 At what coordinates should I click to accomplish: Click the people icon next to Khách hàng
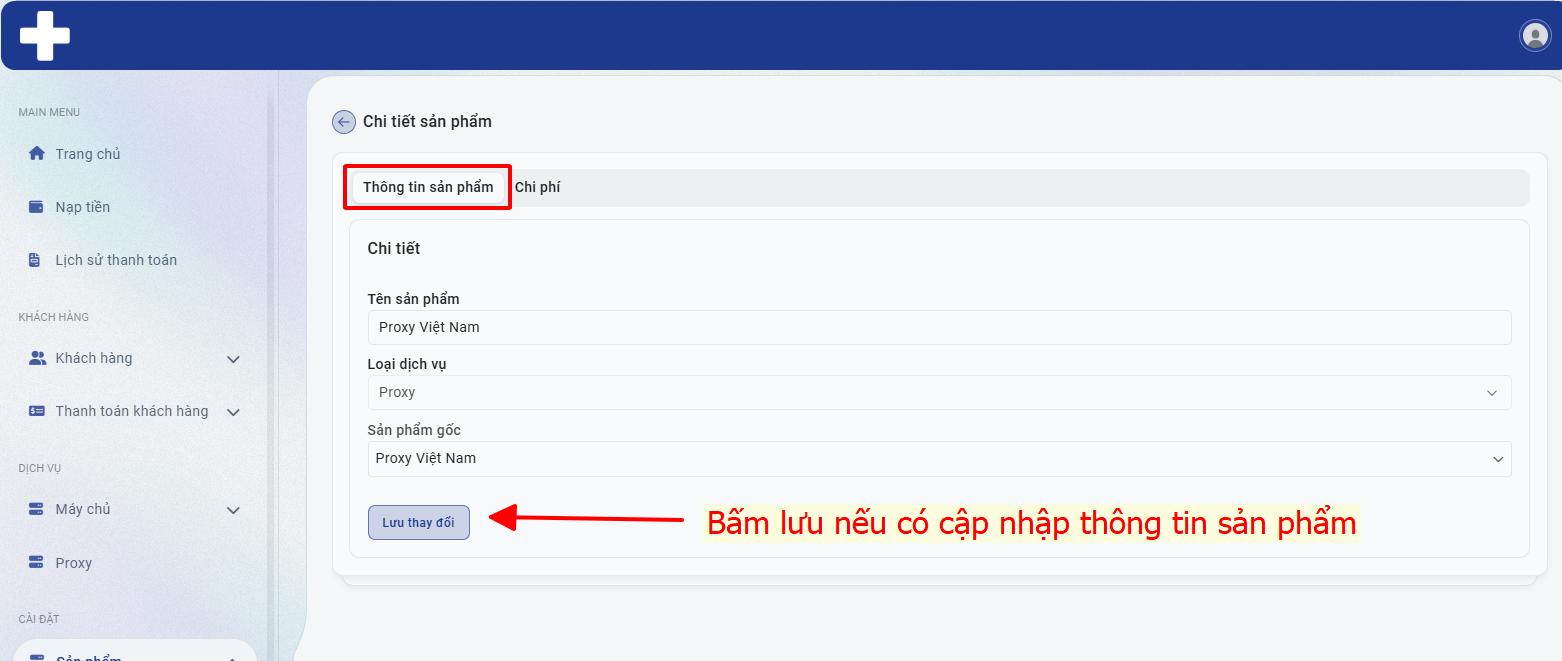point(38,358)
